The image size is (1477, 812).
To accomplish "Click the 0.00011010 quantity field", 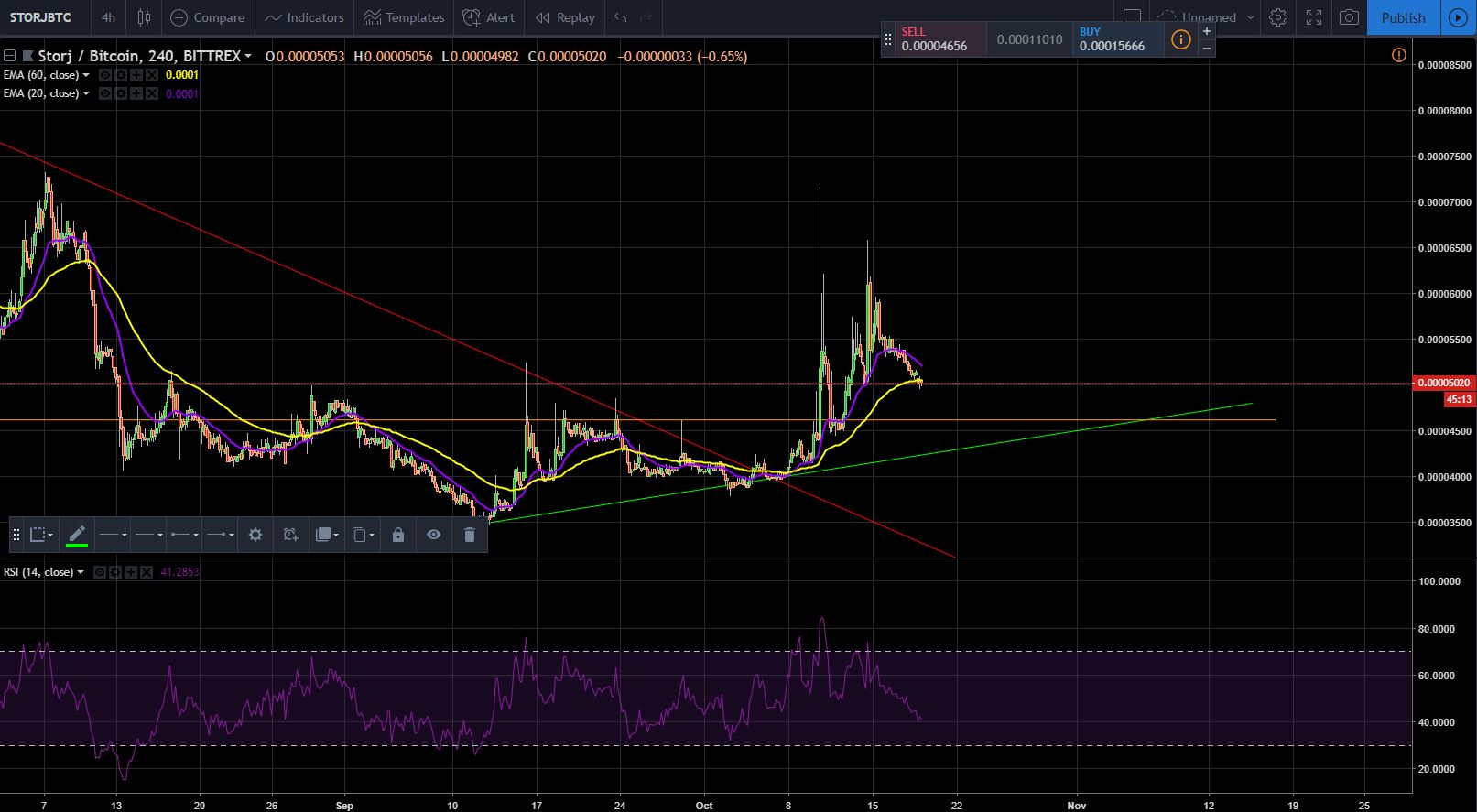I will 1030,39.
